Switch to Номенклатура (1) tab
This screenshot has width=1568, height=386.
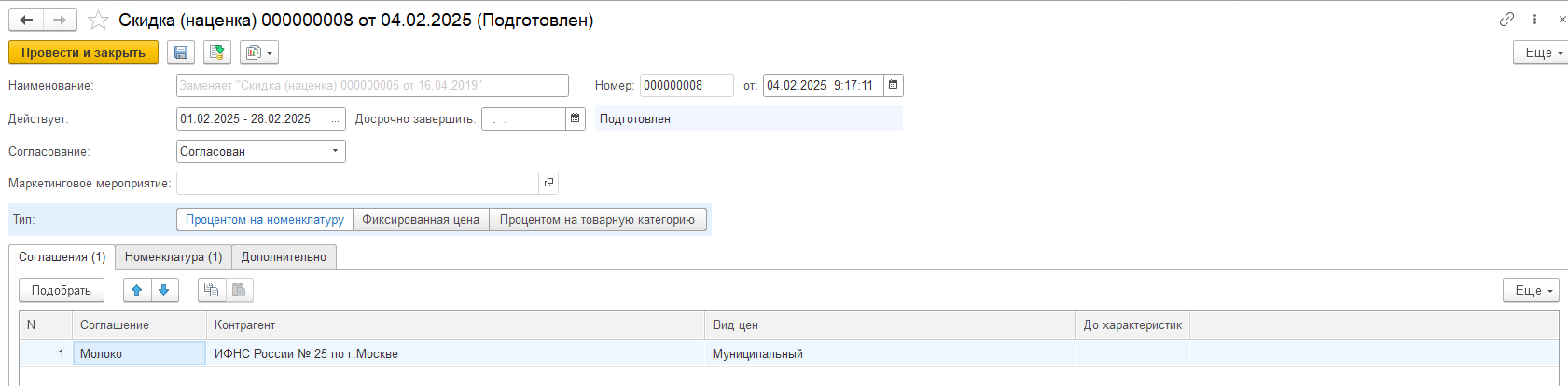point(173,257)
